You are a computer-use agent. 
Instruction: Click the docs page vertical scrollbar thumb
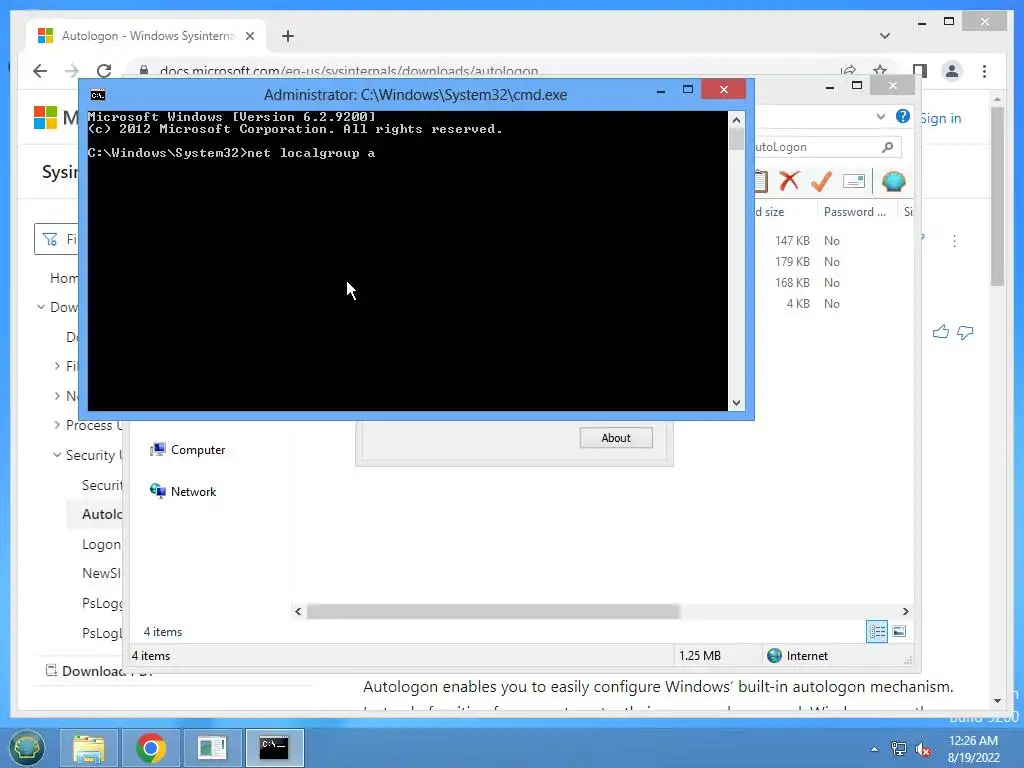point(997,196)
